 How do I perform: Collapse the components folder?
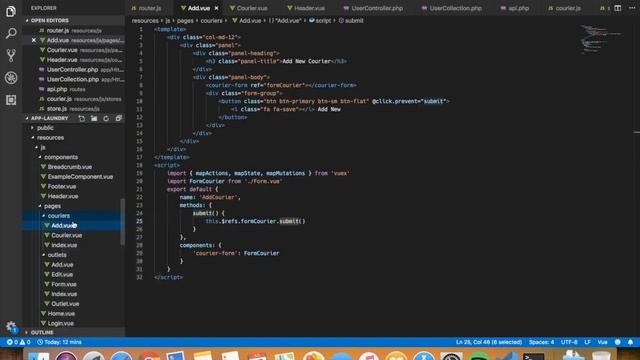60,157
